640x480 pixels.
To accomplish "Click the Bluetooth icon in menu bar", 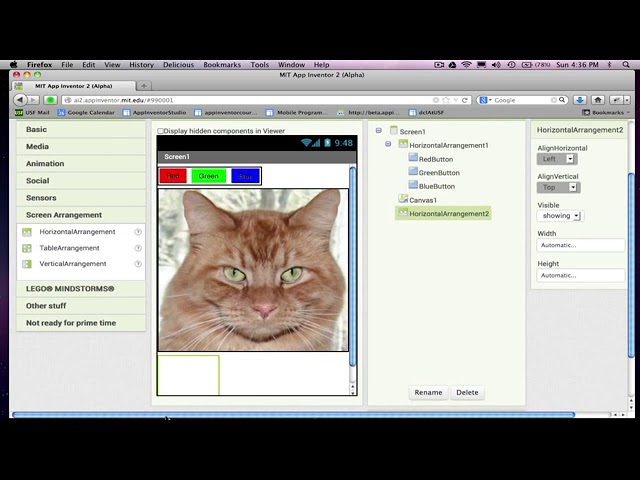I will (610, 64).
